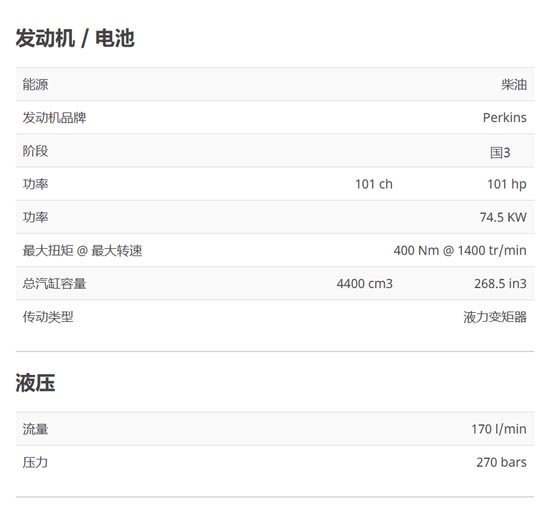Click the 发动机 / 电池 section heading
550x510 pixels.
[x=75, y=38]
